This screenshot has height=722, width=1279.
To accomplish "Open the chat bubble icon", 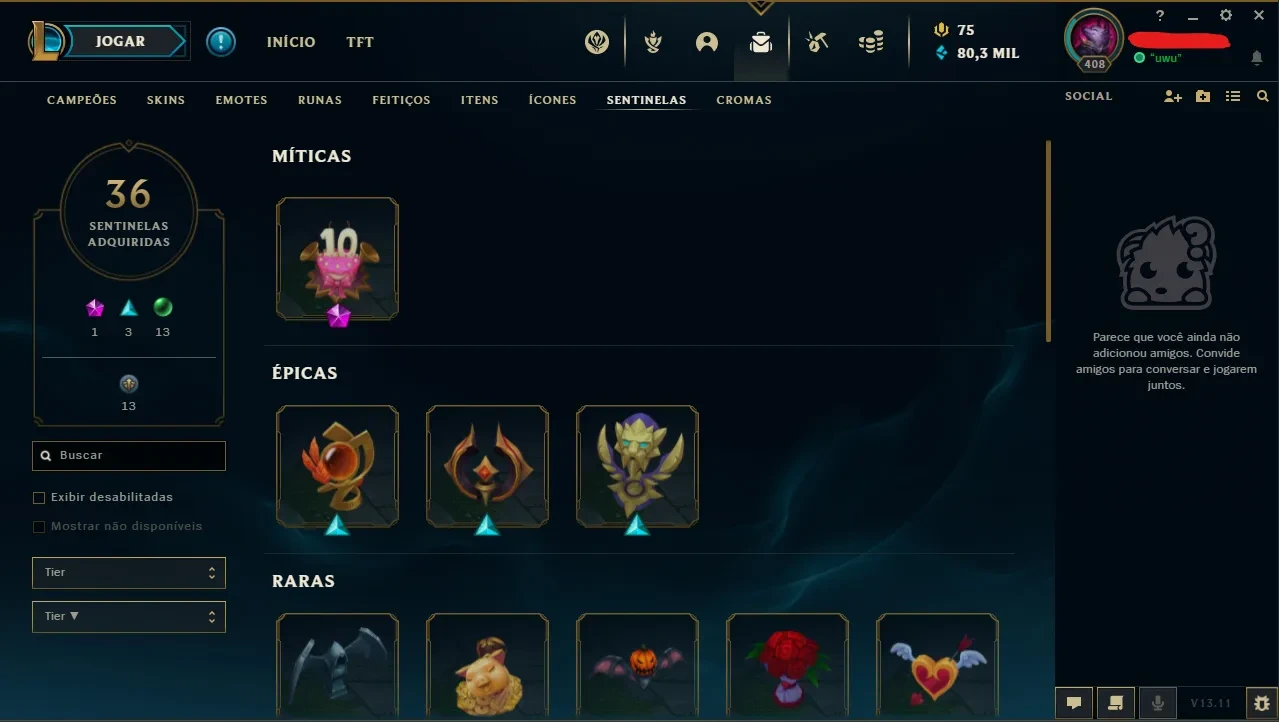I will point(1073,702).
